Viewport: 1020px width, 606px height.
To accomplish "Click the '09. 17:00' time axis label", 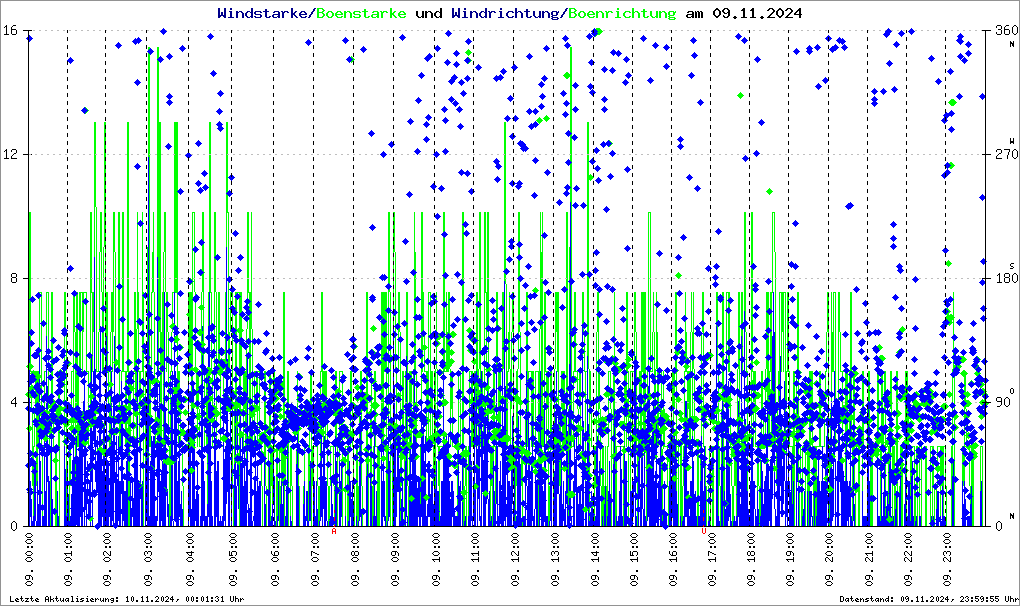I will pyautogui.click(x=712, y=560).
